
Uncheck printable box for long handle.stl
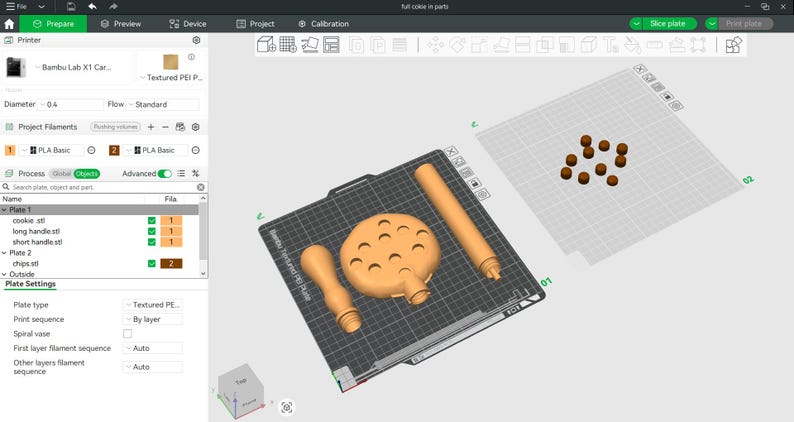tap(151, 231)
